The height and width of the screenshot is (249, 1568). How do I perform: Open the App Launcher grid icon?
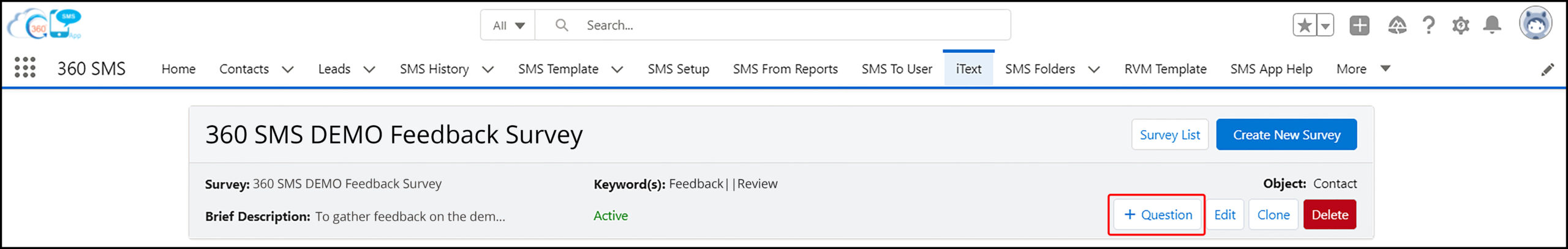[25, 67]
